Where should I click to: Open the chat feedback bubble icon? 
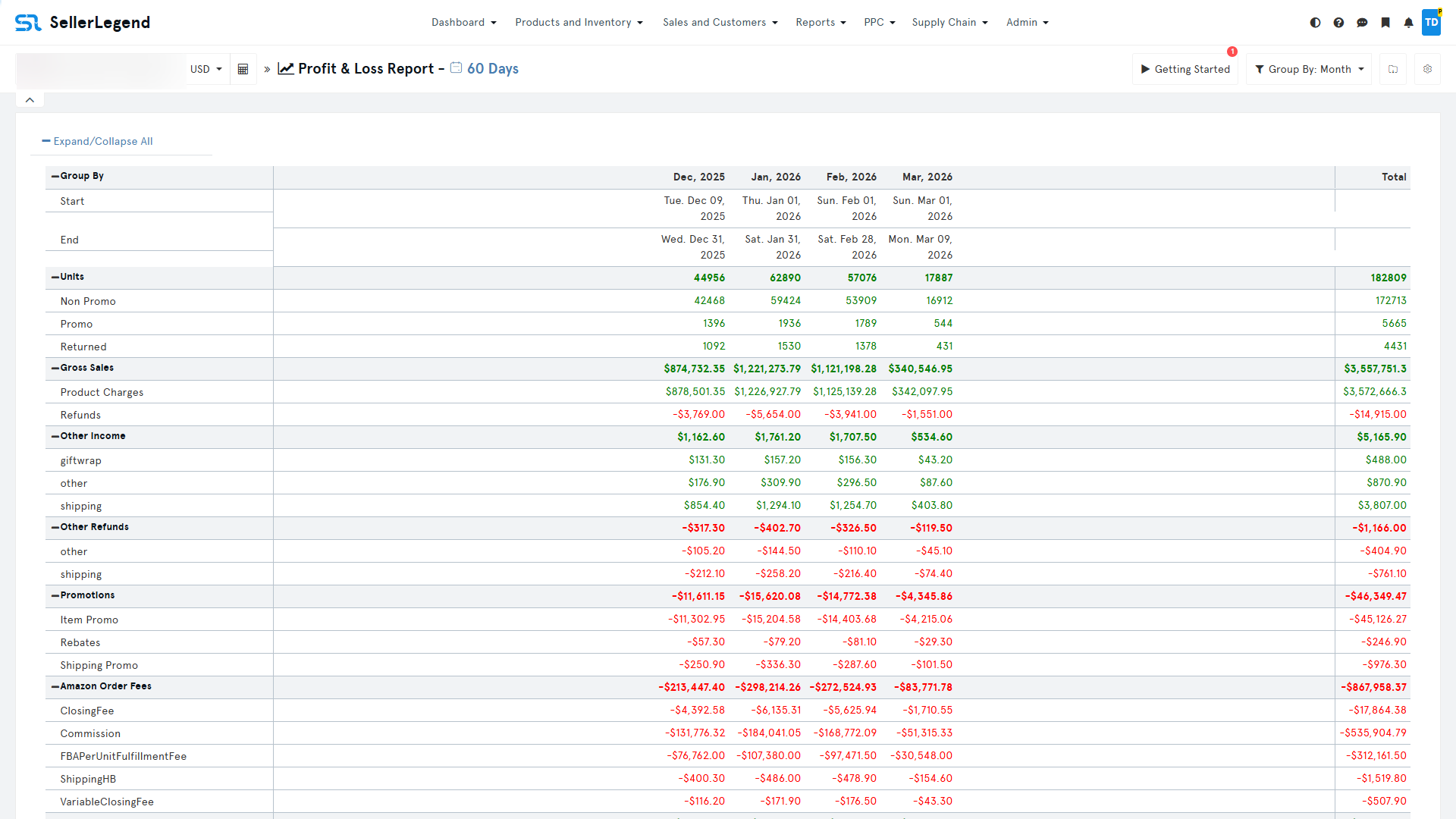click(1363, 23)
